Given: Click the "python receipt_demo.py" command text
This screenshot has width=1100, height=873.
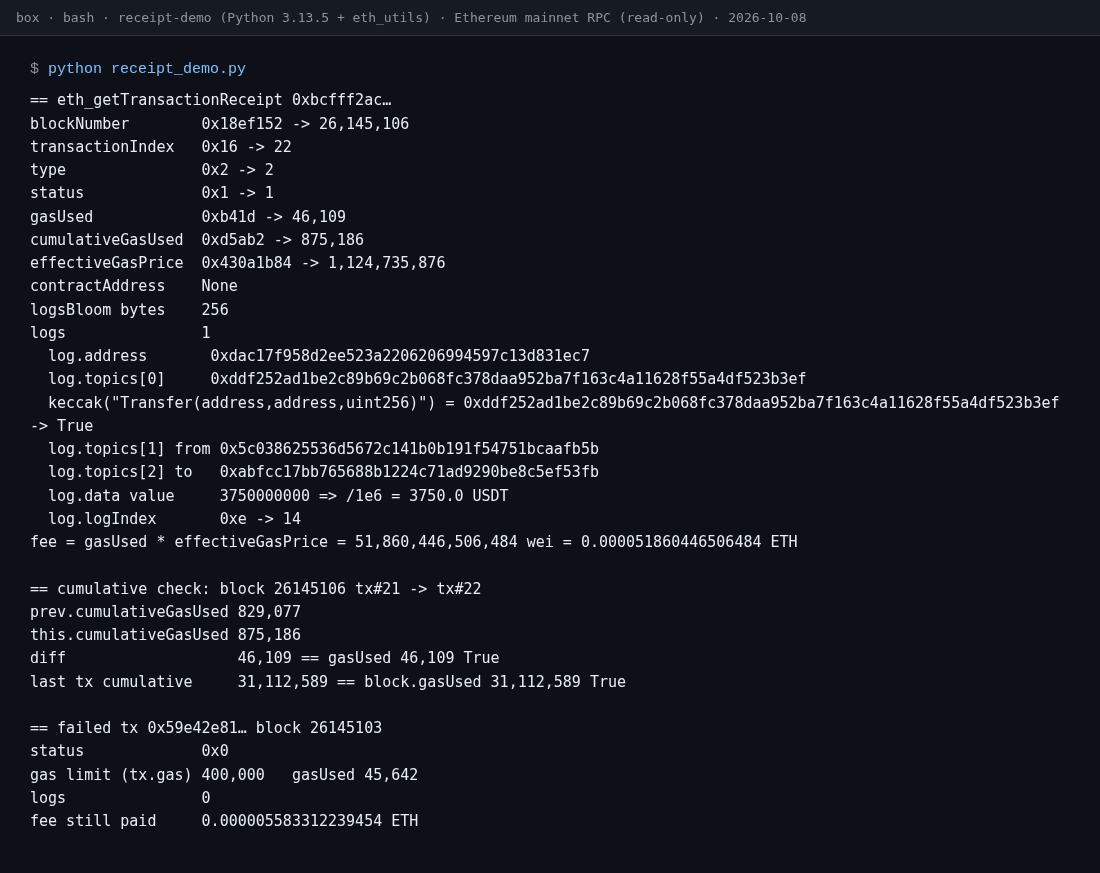Looking at the screenshot, I should [147, 68].
